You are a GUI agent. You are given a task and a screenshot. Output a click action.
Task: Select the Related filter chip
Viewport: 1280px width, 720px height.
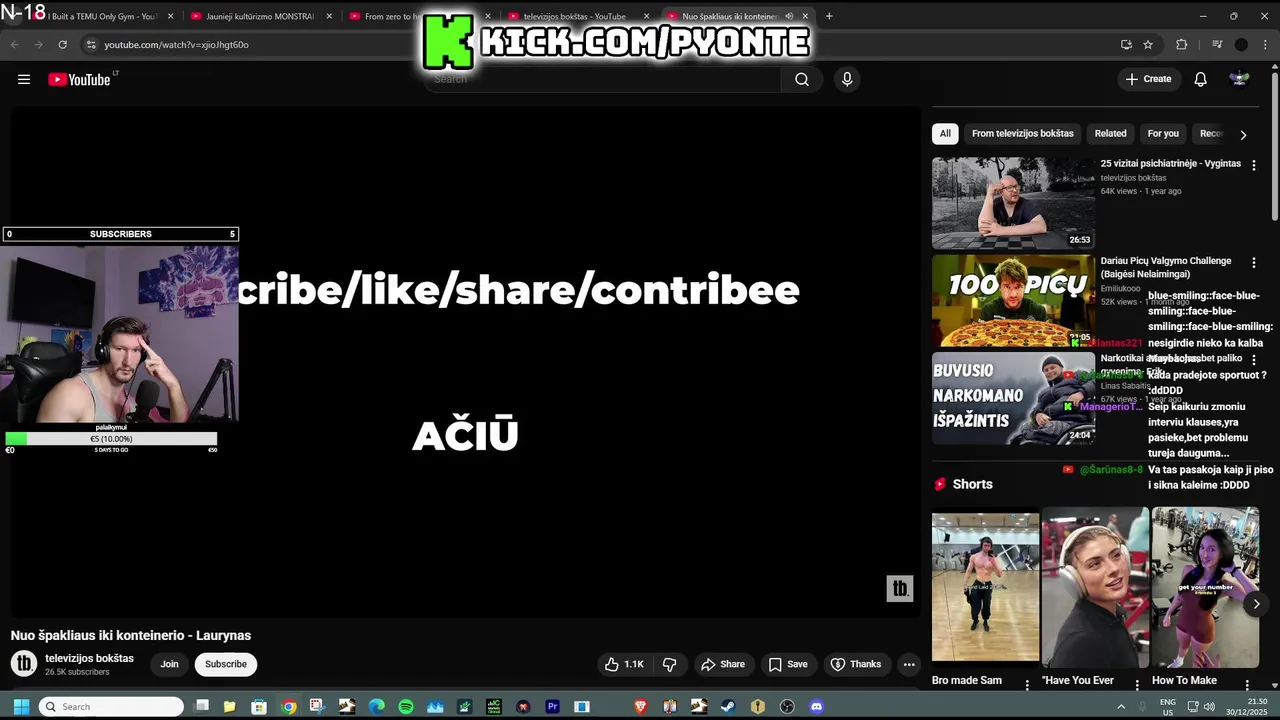tap(1110, 133)
